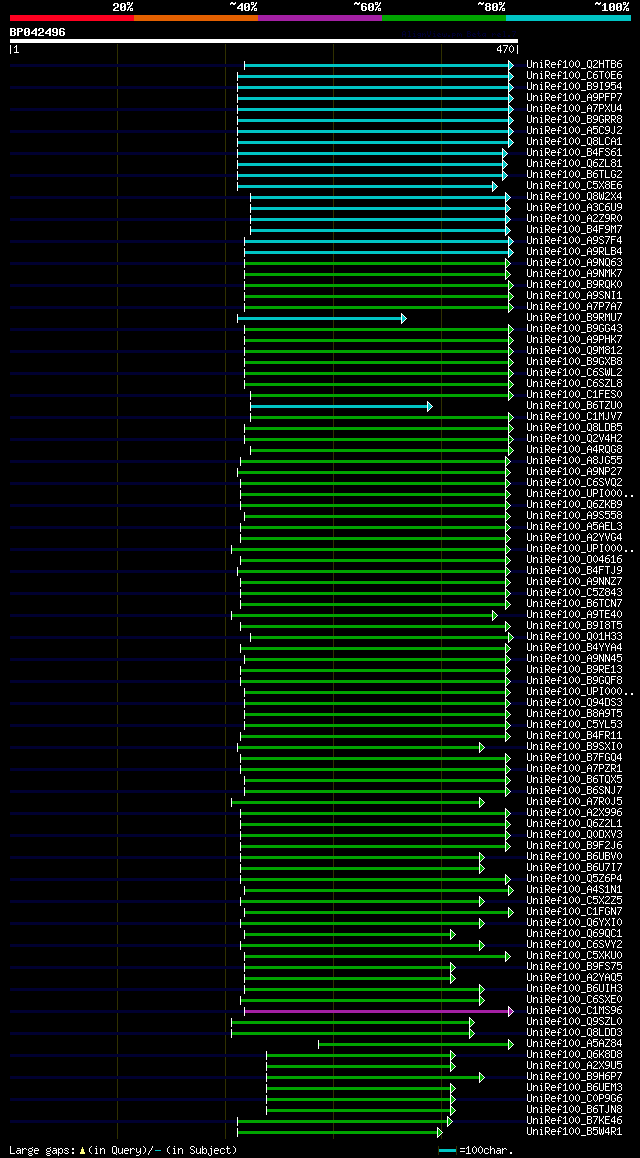Screen dimensions: 640x1158
Task: Select the UniRef100_Q2V4H2 label
Action: coord(574,439)
